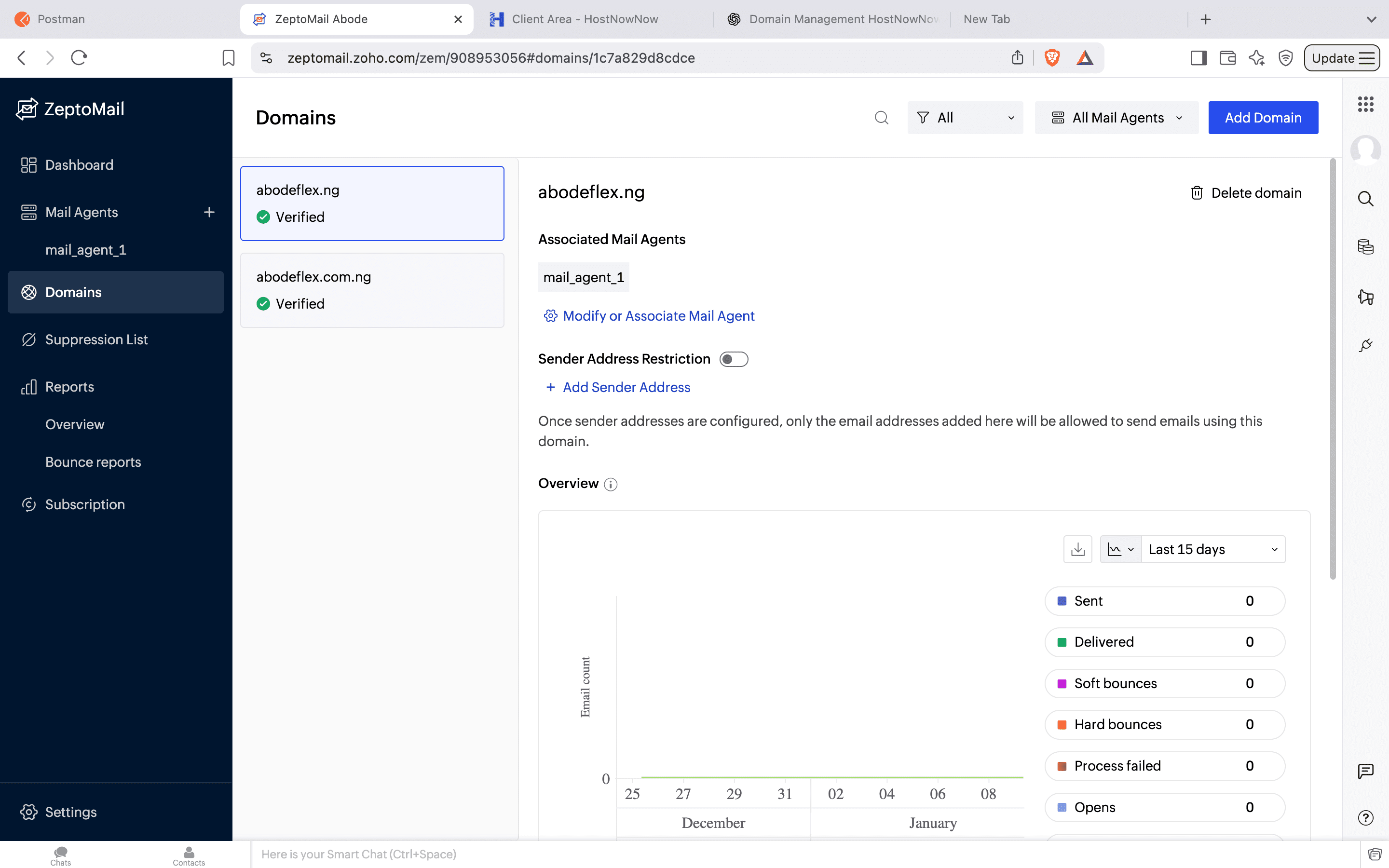Click the Brave Shields lion icon
The width and height of the screenshot is (1389, 868).
pos(1051,58)
